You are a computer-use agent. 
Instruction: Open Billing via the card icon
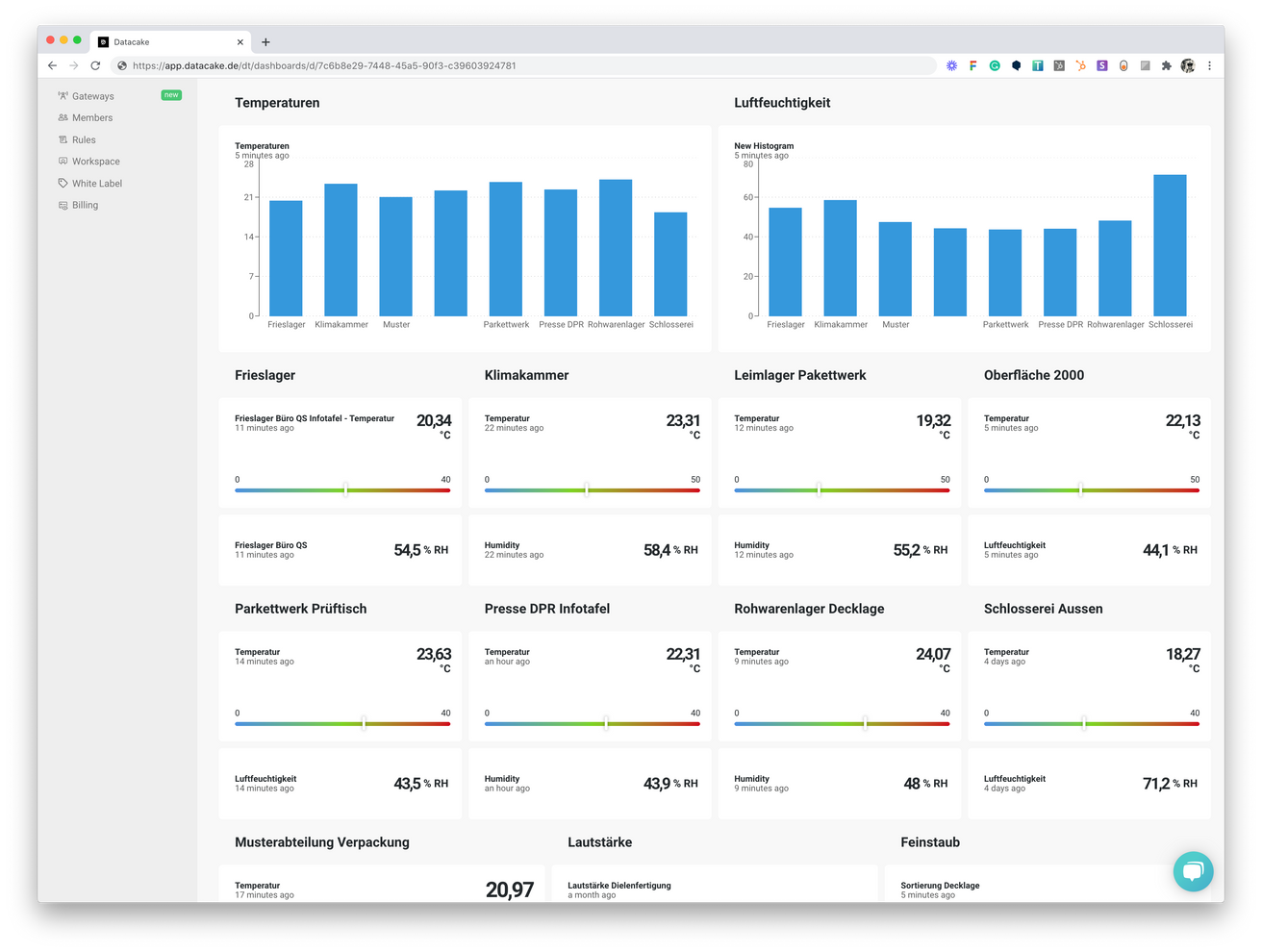pyautogui.click(x=62, y=205)
